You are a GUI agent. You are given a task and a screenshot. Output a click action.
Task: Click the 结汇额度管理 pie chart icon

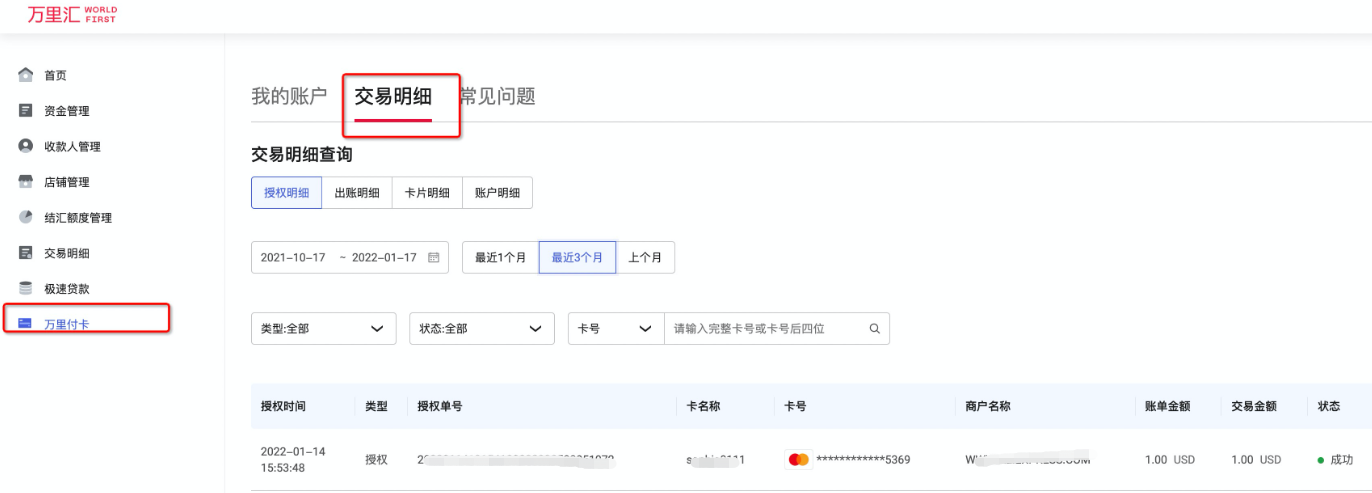tap(26, 217)
